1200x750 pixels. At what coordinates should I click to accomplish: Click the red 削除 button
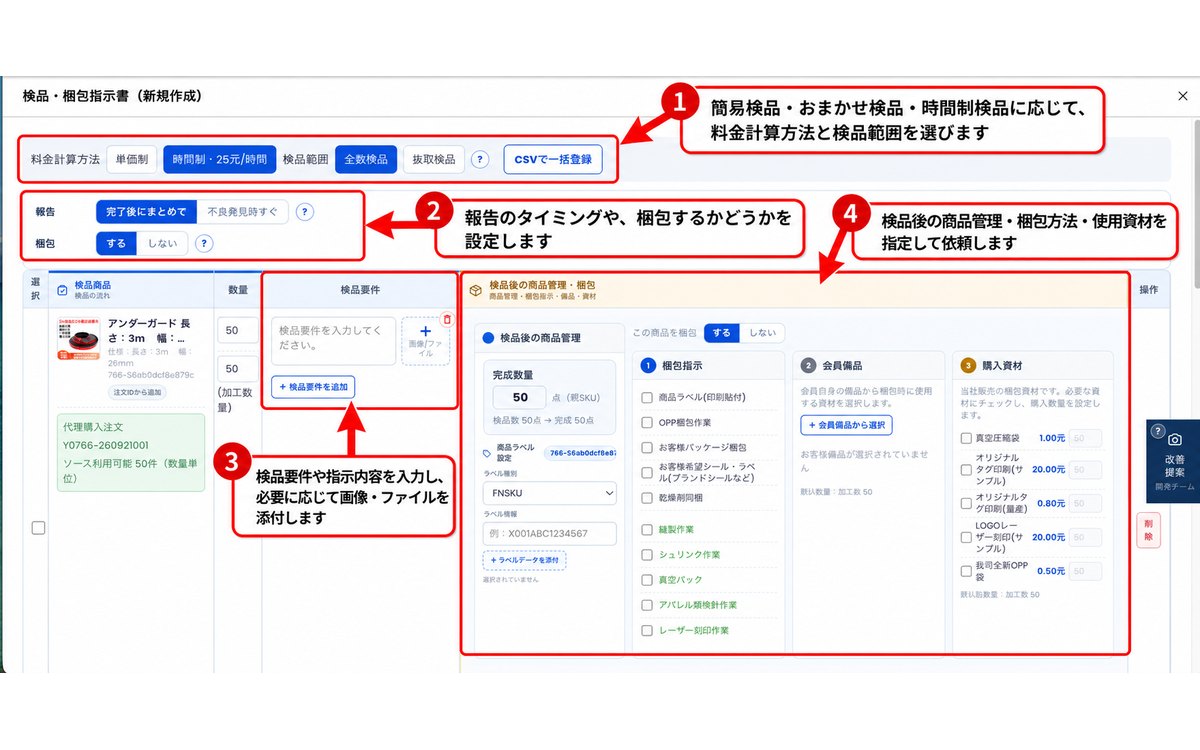coord(1149,529)
